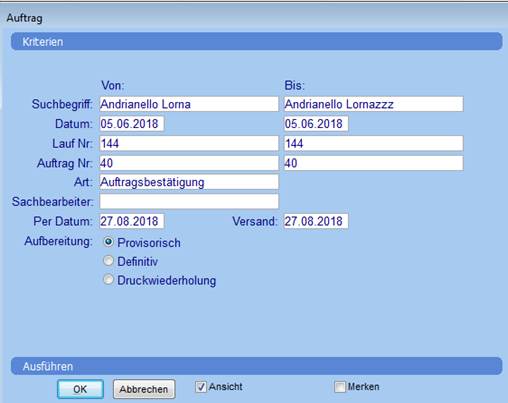Screen dimensions: 508x403
Task: Click the Abbrechen button
Action: coord(144,389)
